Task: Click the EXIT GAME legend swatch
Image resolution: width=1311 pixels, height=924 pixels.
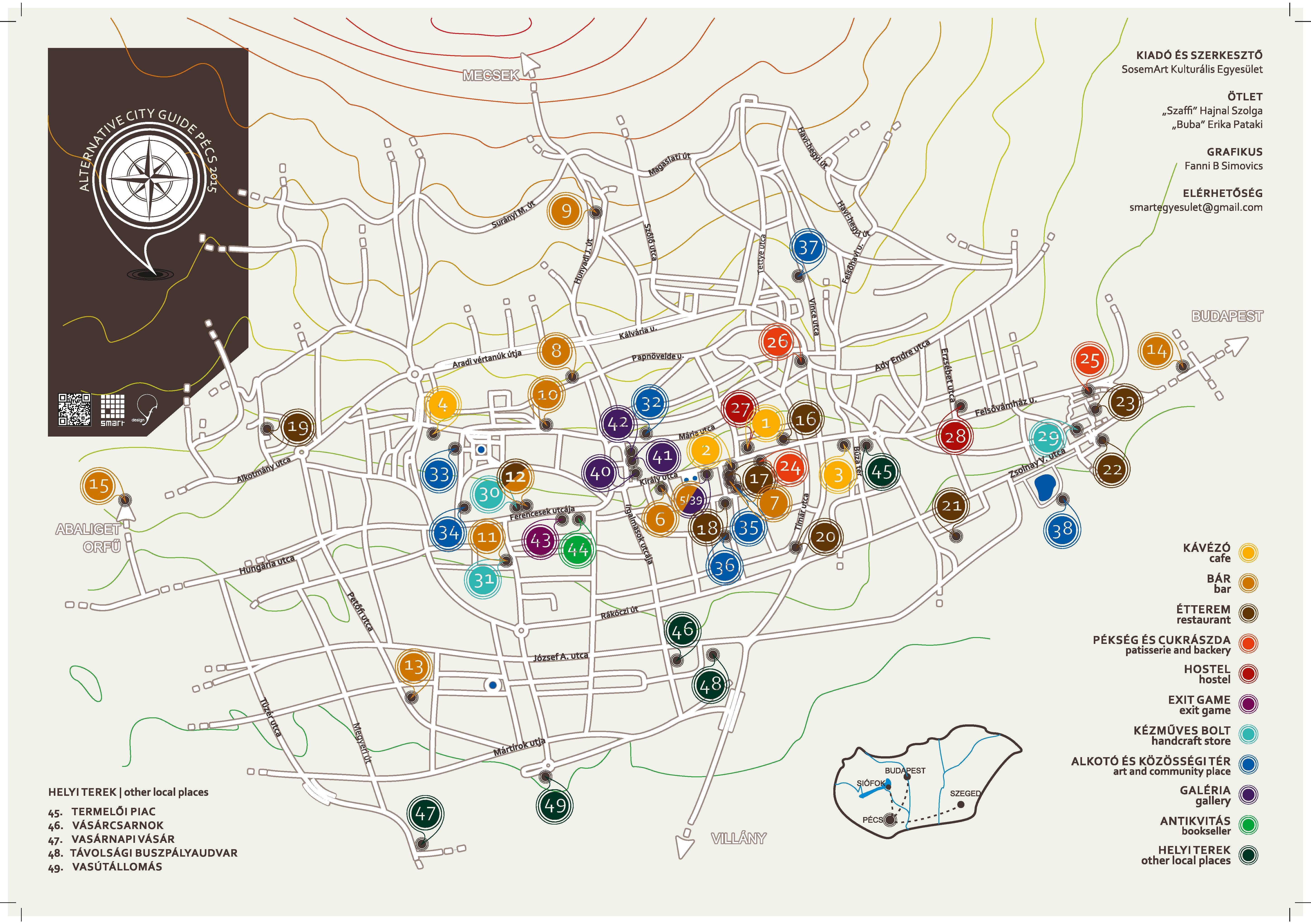Action: coord(1248,704)
